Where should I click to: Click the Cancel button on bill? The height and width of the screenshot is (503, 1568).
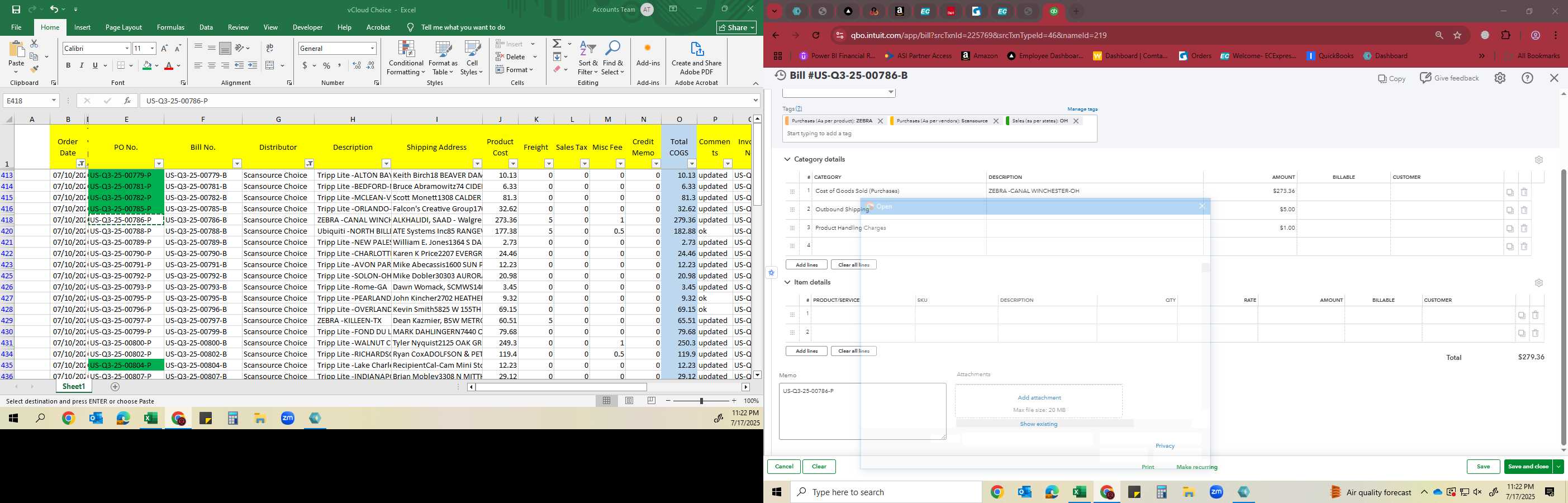[784, 467]
